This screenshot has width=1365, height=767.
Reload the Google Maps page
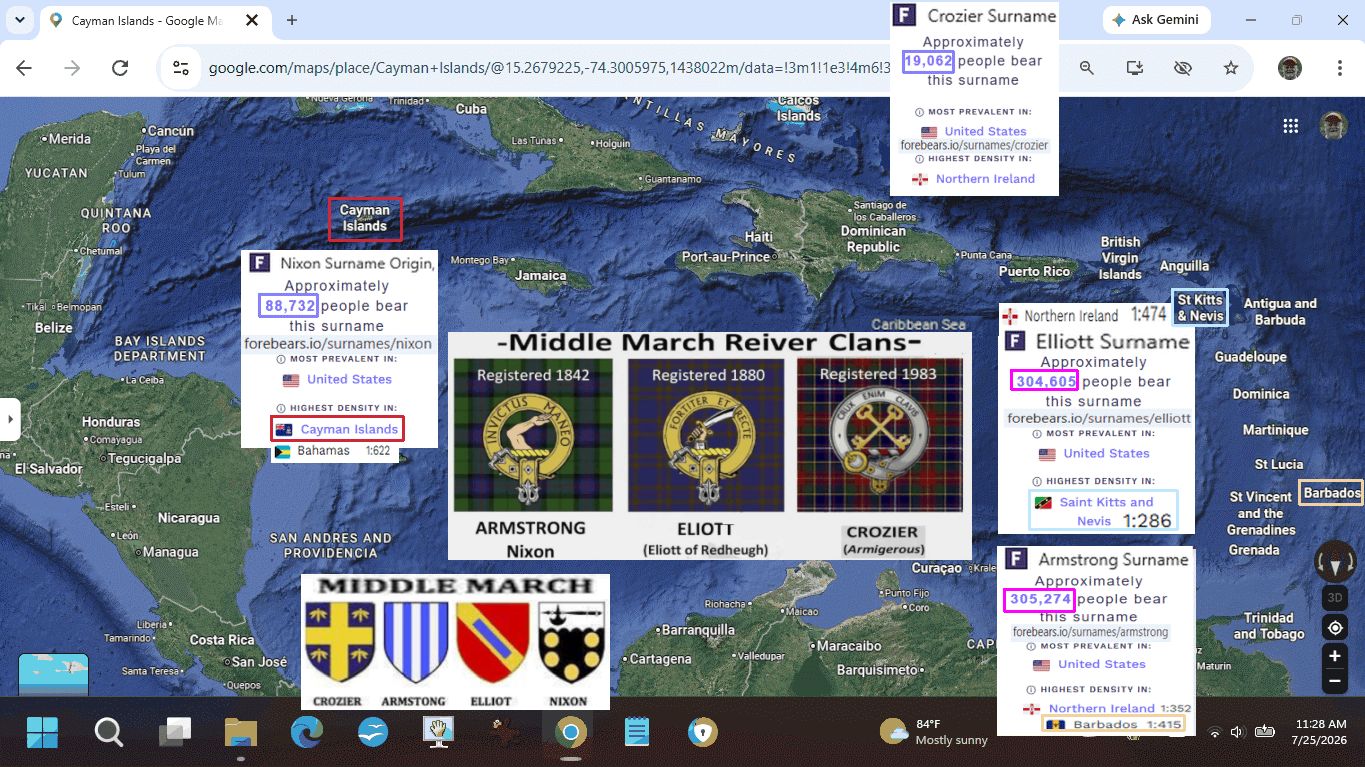[120, 68]
